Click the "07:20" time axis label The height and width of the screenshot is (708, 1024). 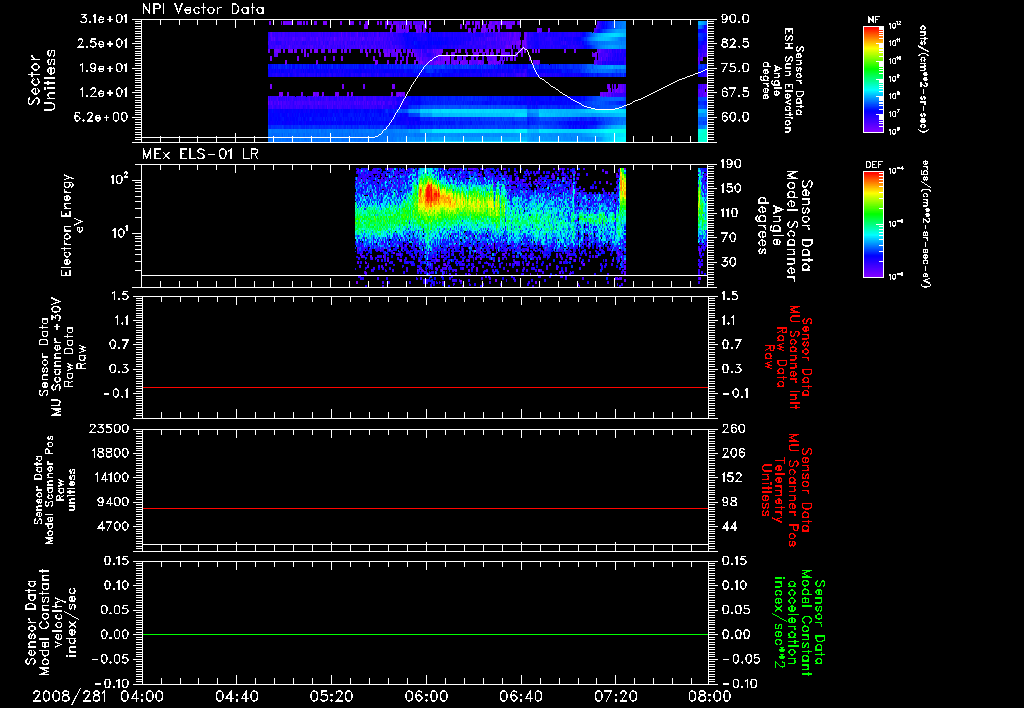click(x=615, y=696)
